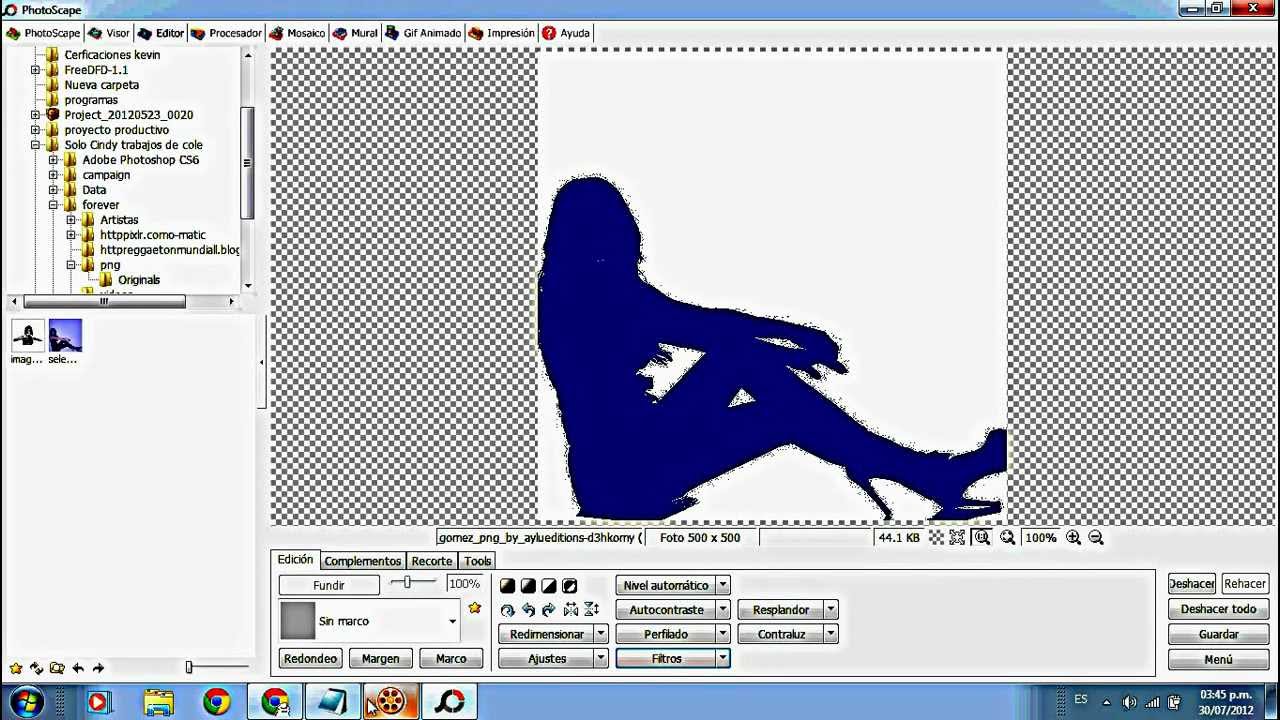Select the Nueva carpeta folder
Viewport: 1280px width, 720px height.
click(101, 85)
